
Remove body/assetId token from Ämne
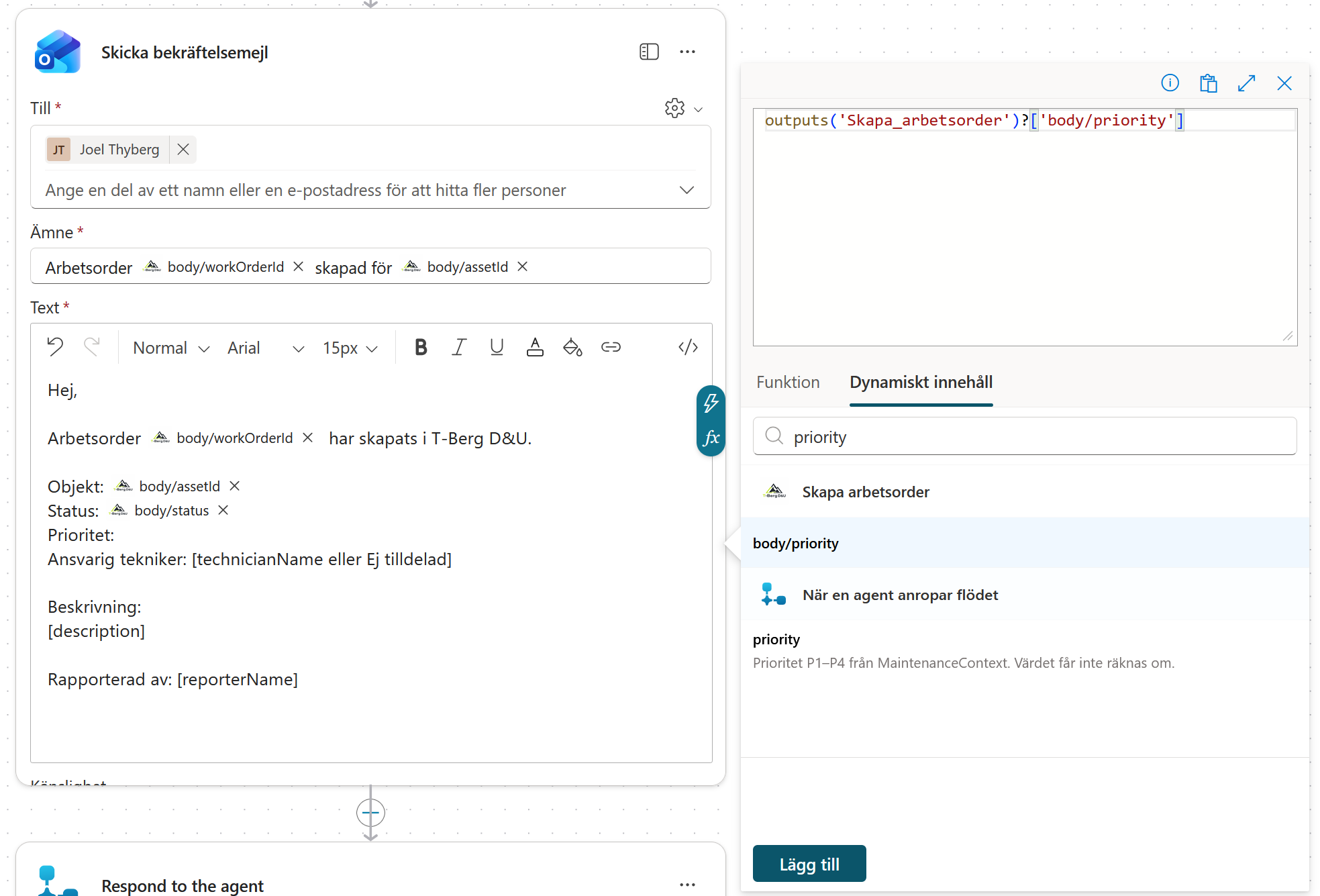pos(523,266)
